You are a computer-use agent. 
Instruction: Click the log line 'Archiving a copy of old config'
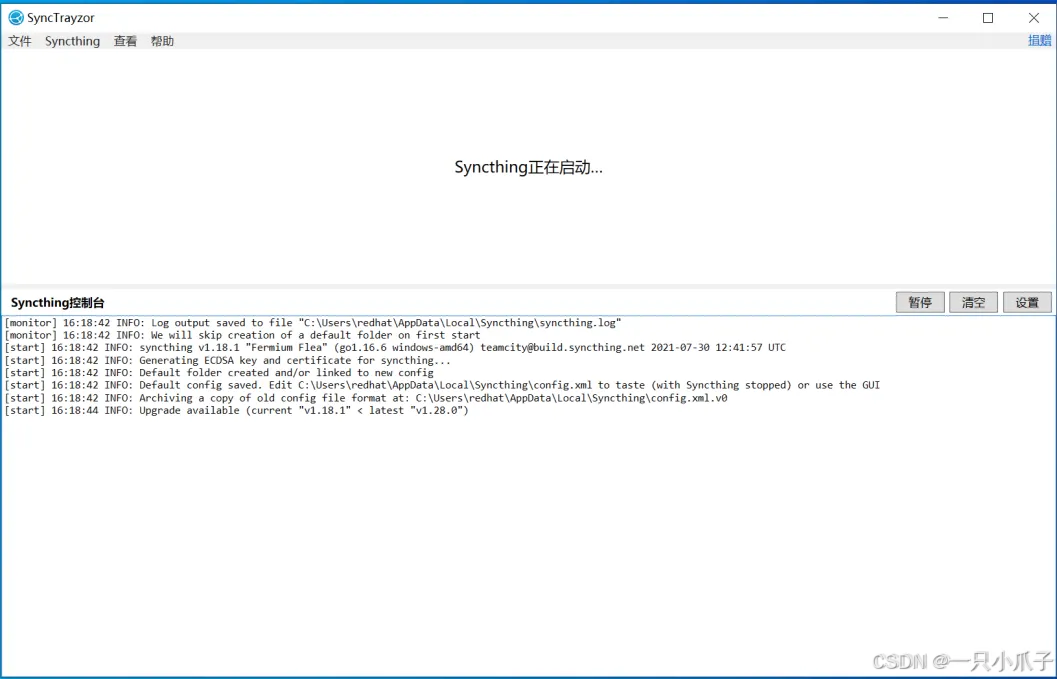coord(366,398)
